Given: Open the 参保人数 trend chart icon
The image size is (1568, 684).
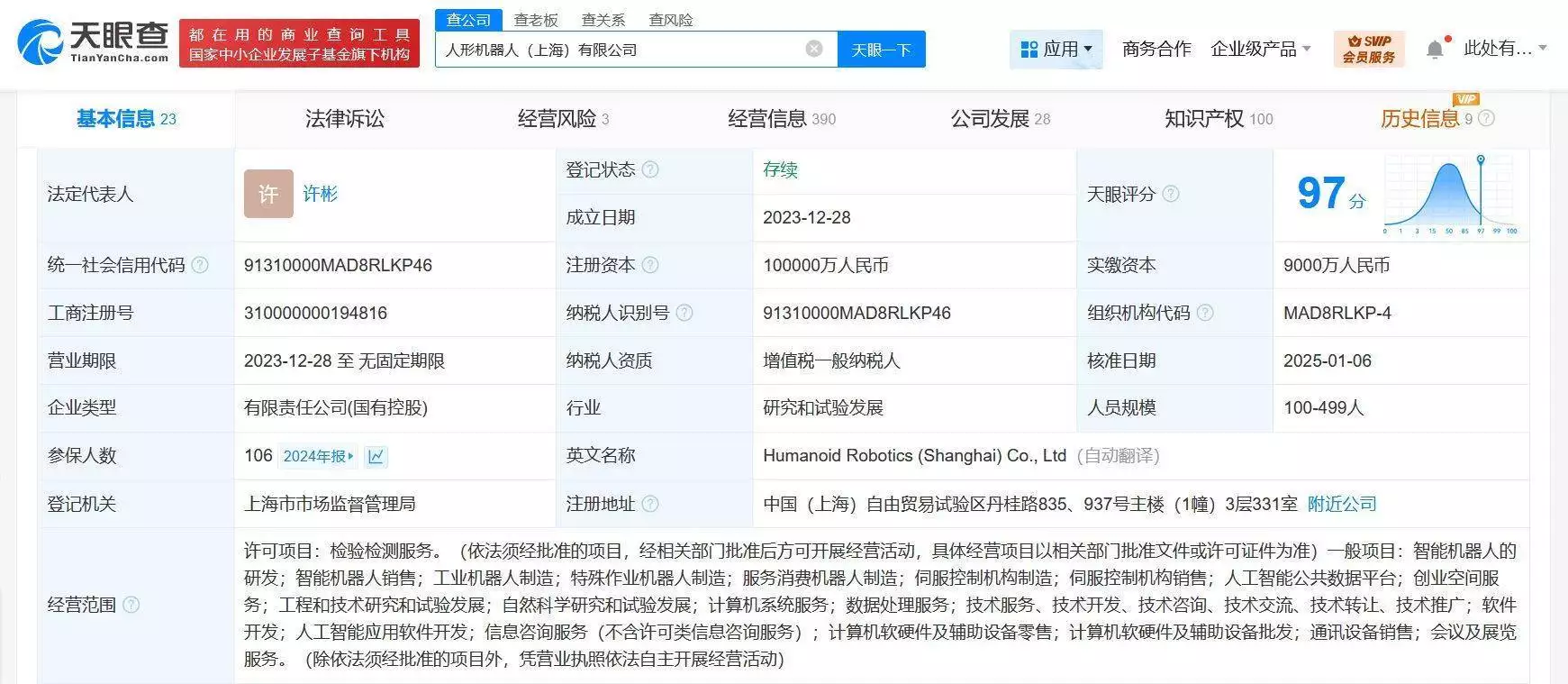Looking at the screenshot, I should (x=376, y=456).
